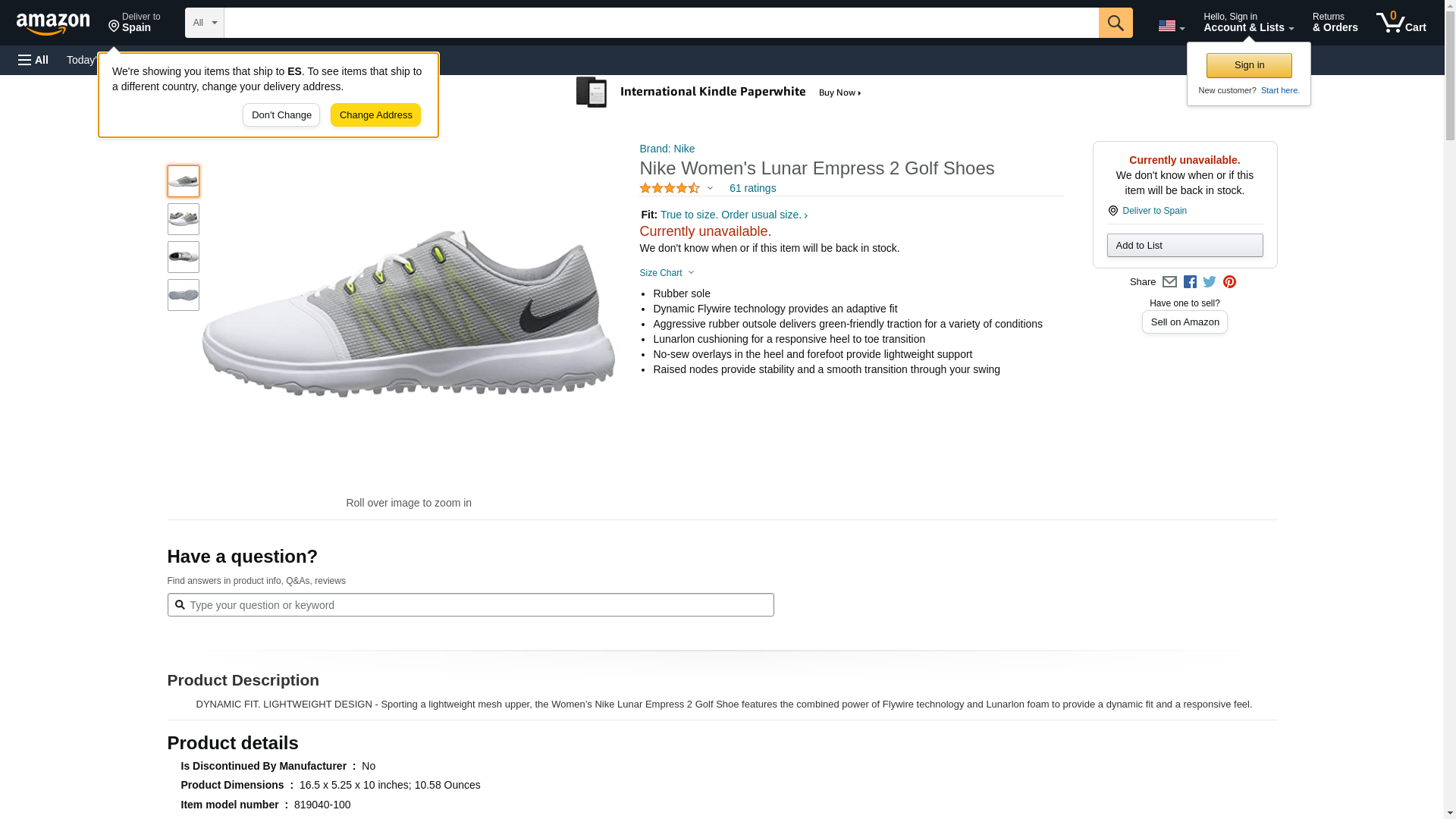Expand the Size Chart dropdown
The image size is (1456, 819).
[667, 273]
